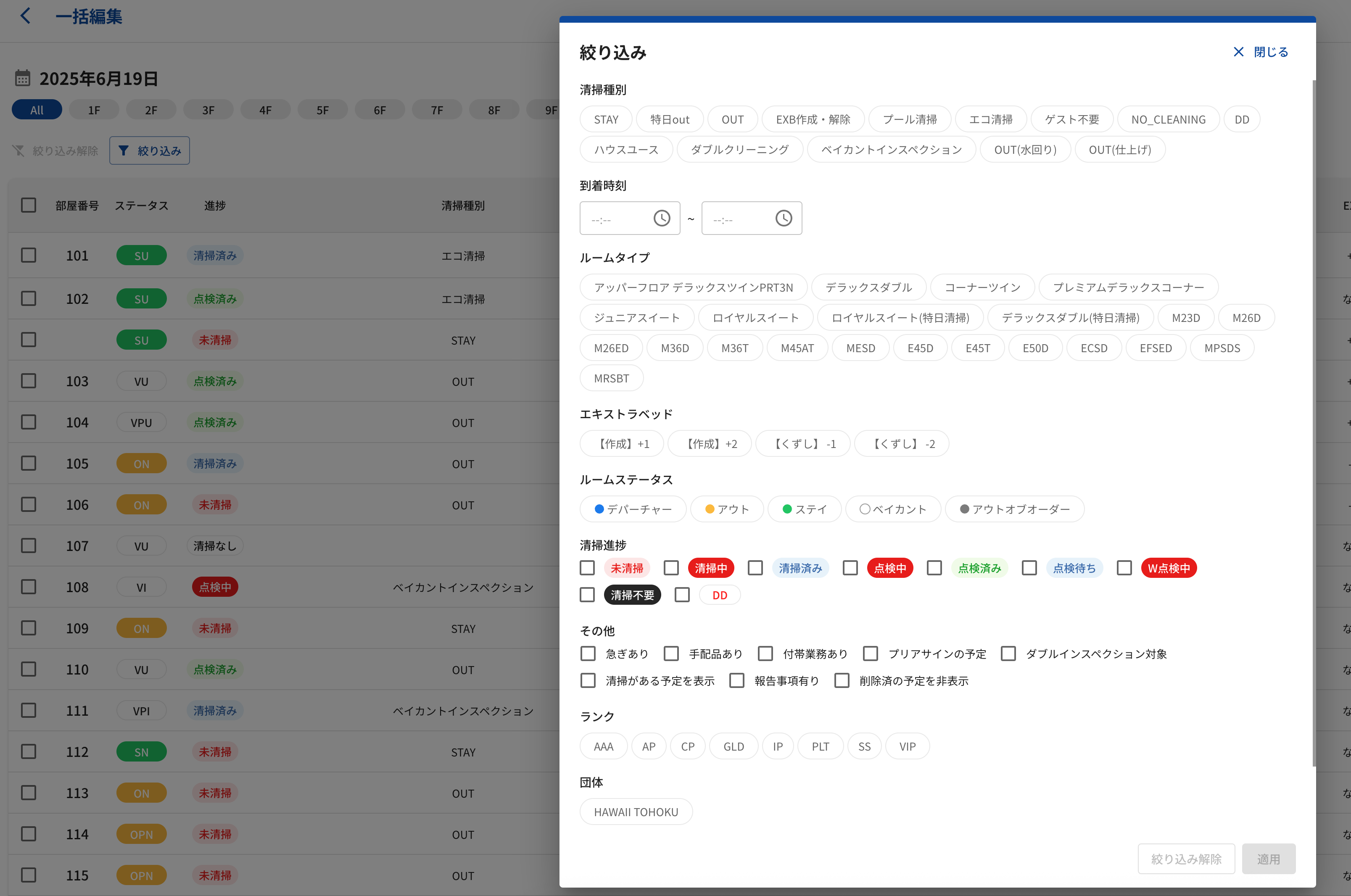
Task: Switch to the All floors tab
Action: [37, 110]
